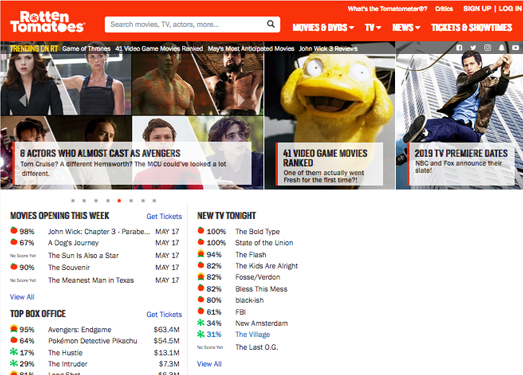Open the Rotten Tomatoes Facebook page icon
Screen dimensions: 523x375
(459, 48)
